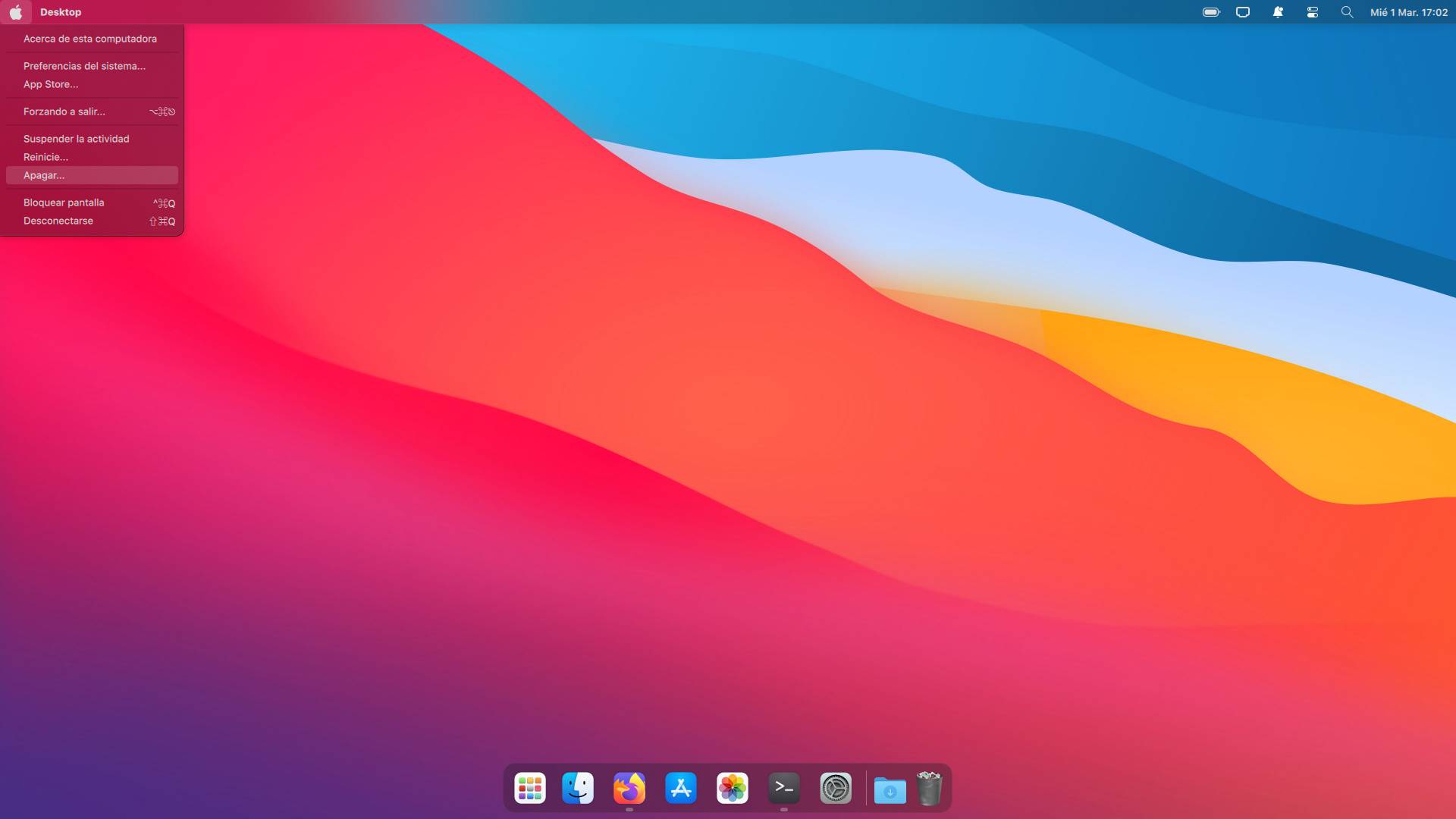Launch Firefox from the dock
The height and width of the screenshot is (819, 1456).
(629, 788)
